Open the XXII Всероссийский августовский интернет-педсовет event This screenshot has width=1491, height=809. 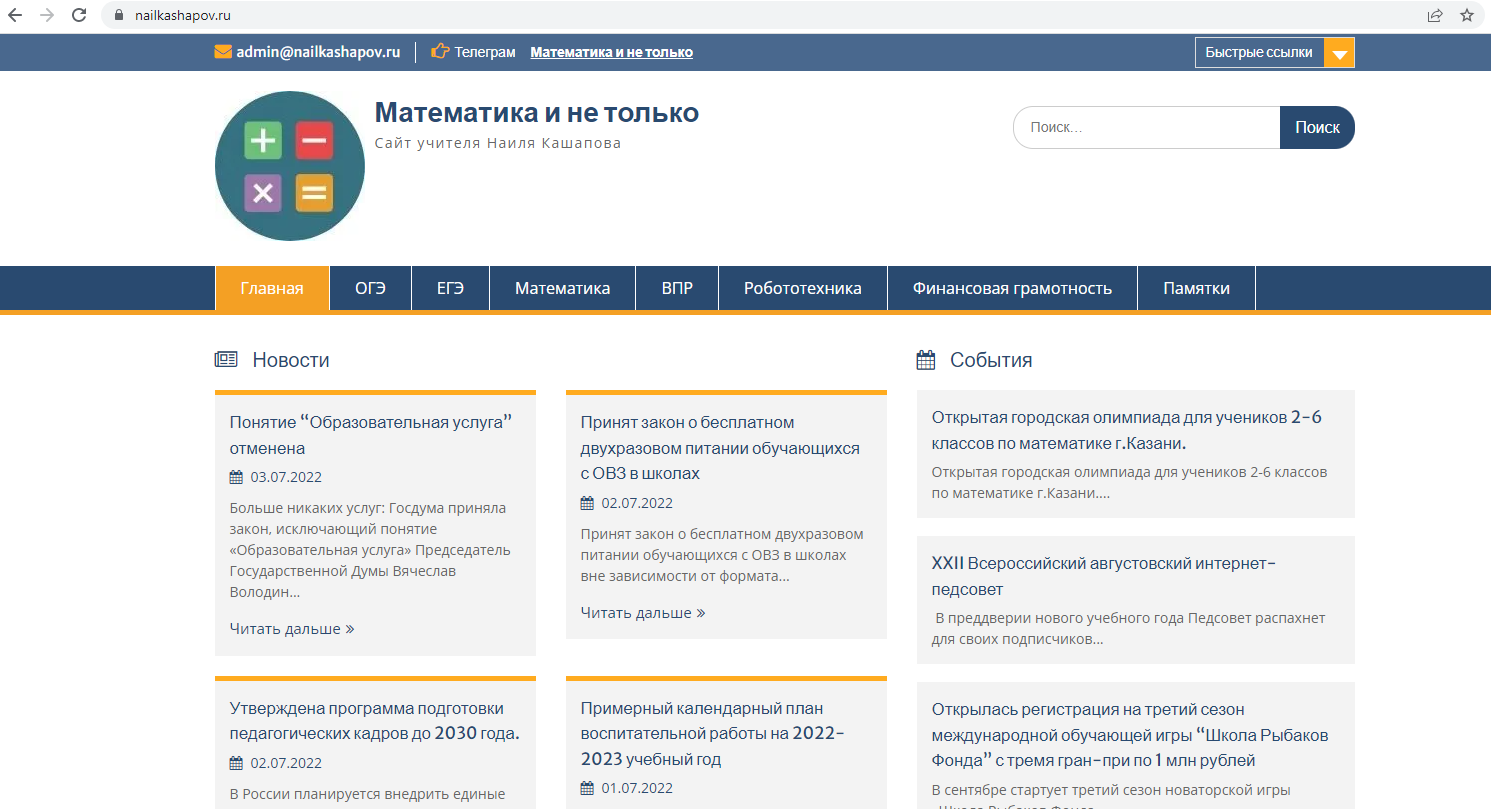(1103, 576)
